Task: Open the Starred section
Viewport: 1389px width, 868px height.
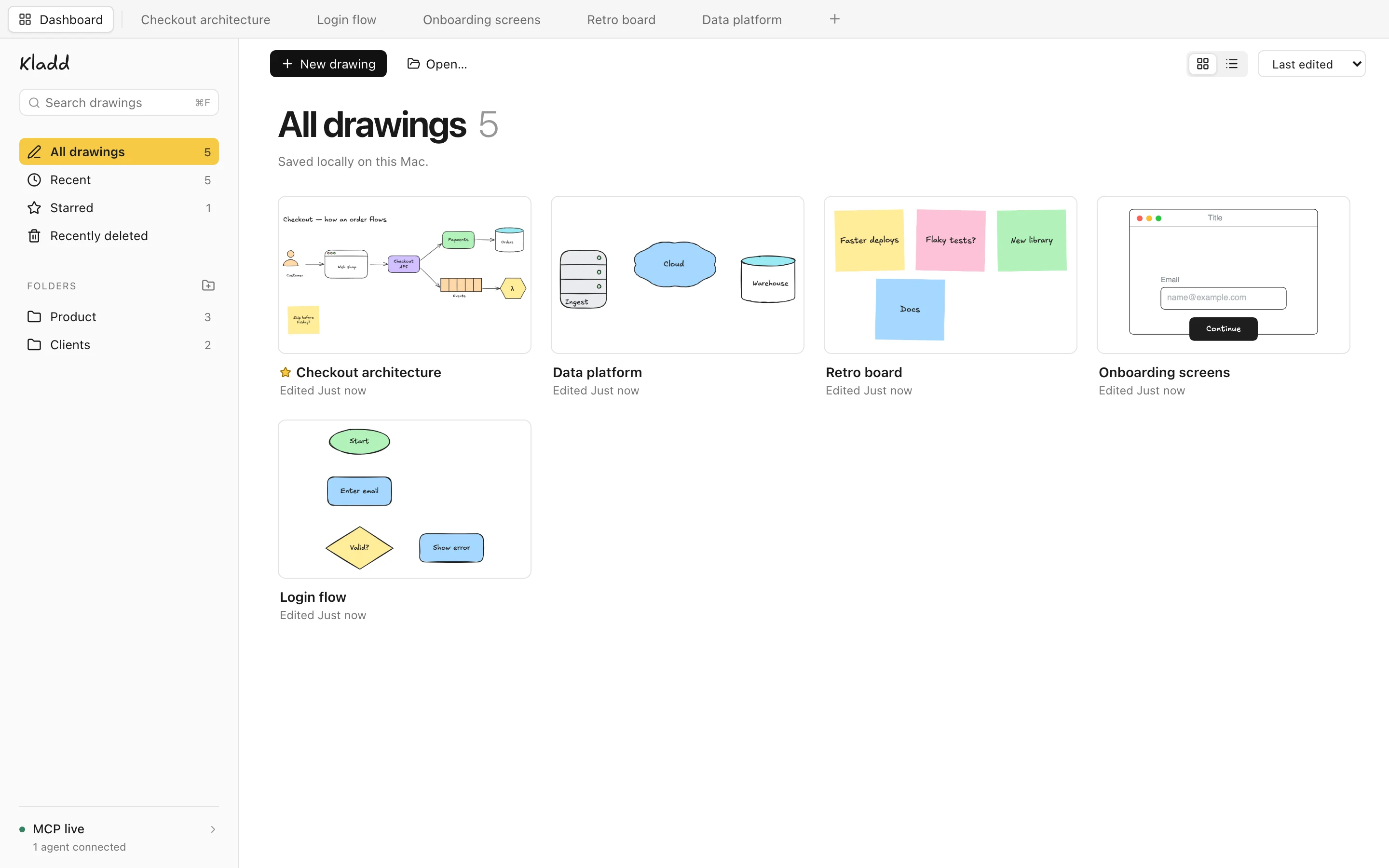Action: (x=119, y=208)
